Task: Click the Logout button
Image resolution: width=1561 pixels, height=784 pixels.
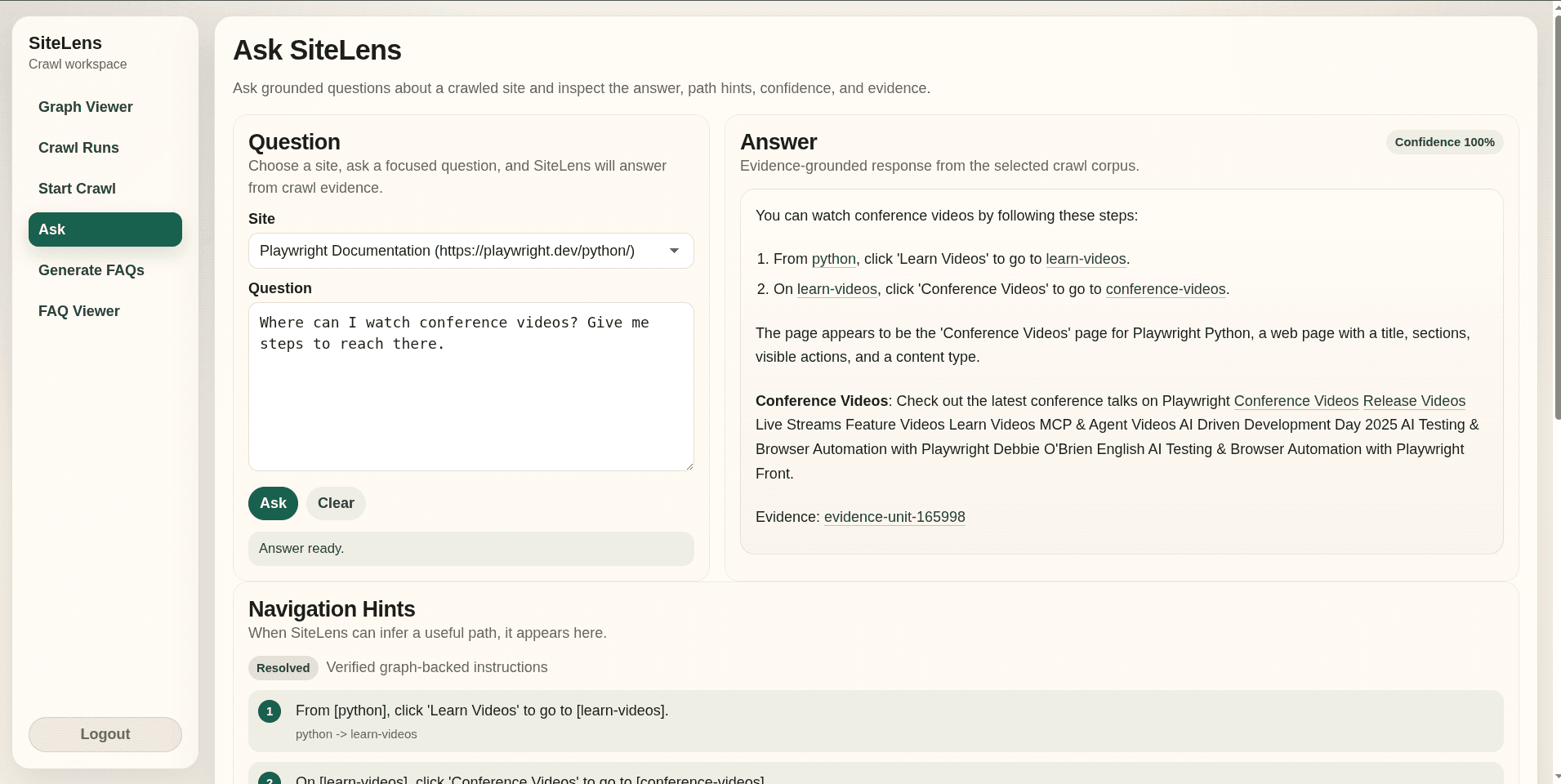Action: (x=105, y=734)
